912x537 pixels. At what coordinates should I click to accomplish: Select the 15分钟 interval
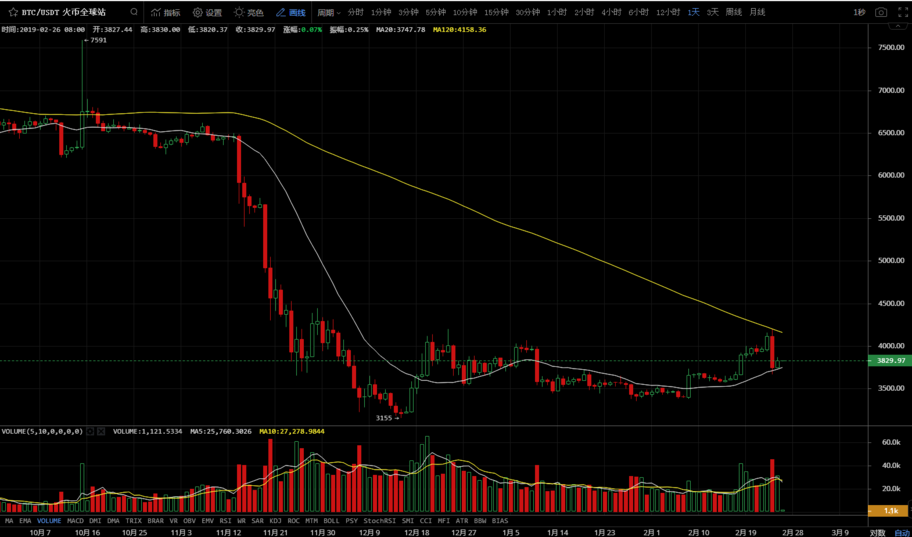click(x=496, y=13)
